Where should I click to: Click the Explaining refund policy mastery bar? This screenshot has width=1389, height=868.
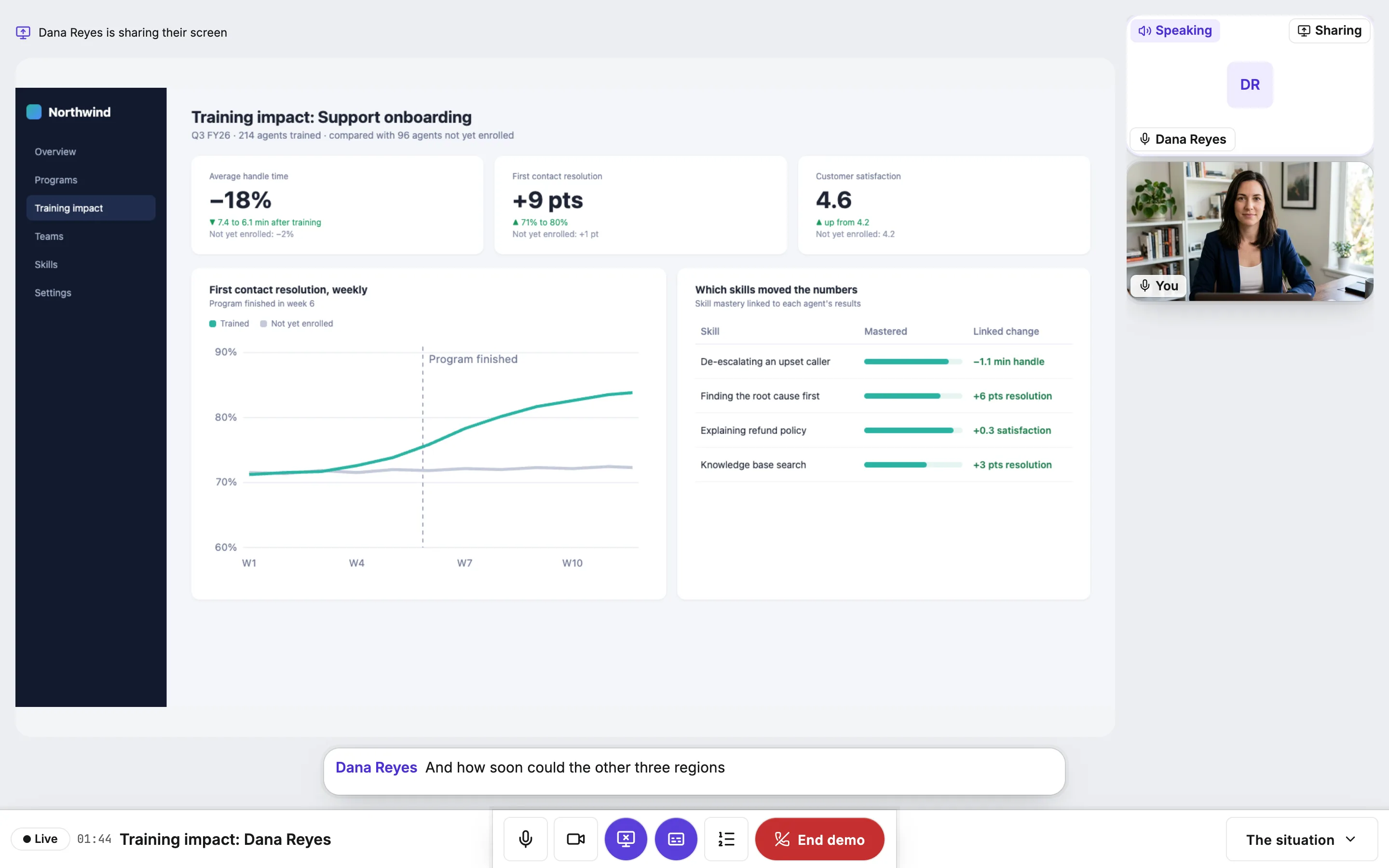912,431
